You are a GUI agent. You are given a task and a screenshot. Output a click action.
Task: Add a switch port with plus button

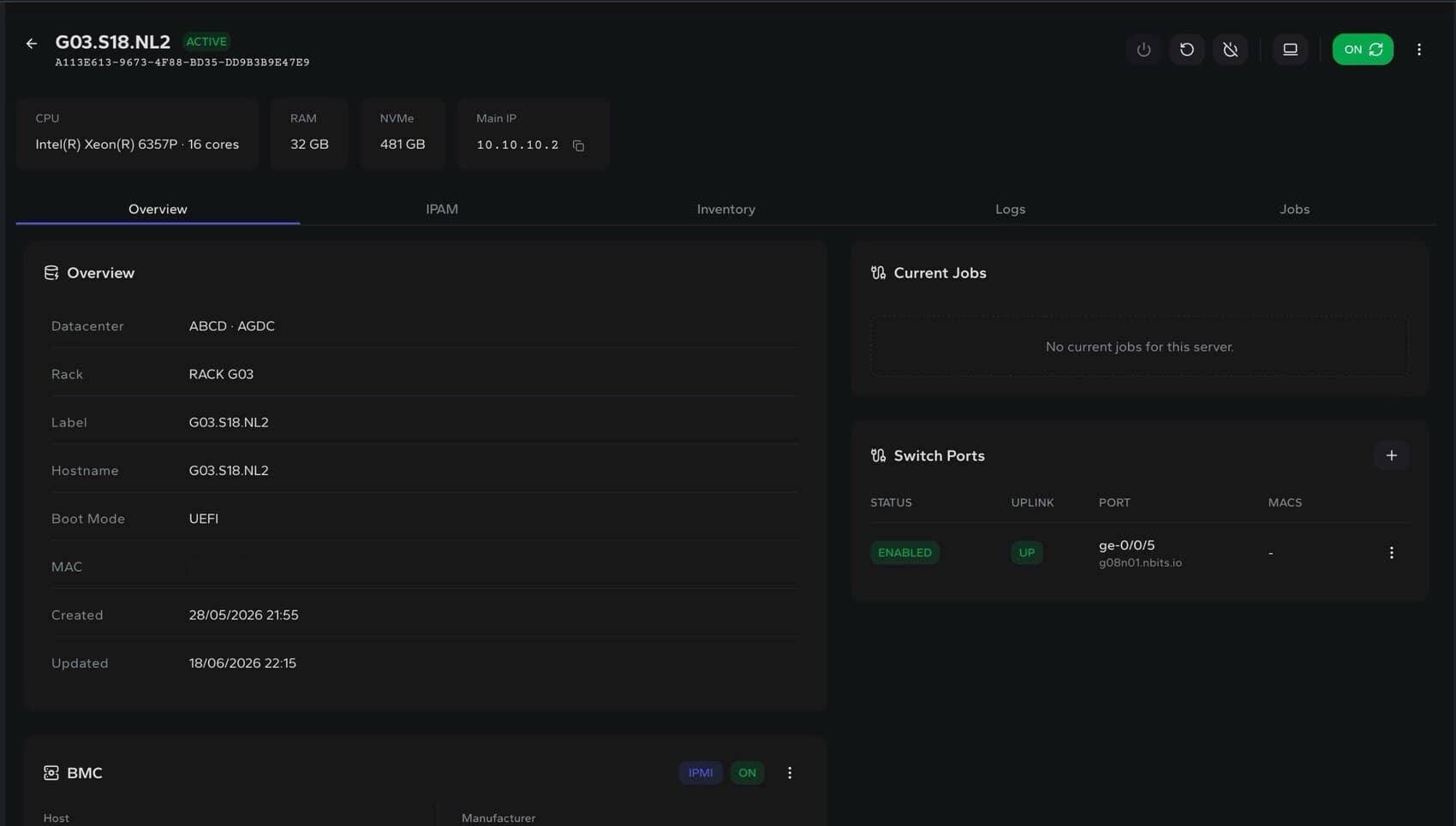[1392, 455]
